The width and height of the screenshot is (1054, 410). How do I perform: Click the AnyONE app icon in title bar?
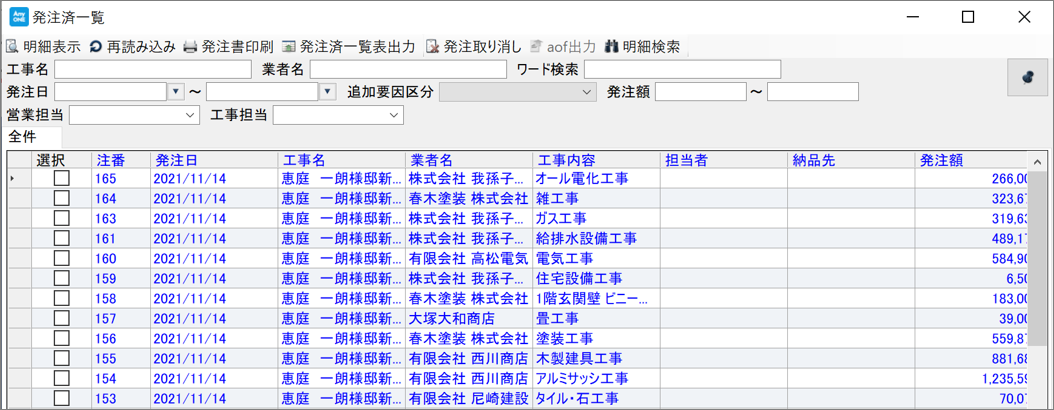coord(19,17)
